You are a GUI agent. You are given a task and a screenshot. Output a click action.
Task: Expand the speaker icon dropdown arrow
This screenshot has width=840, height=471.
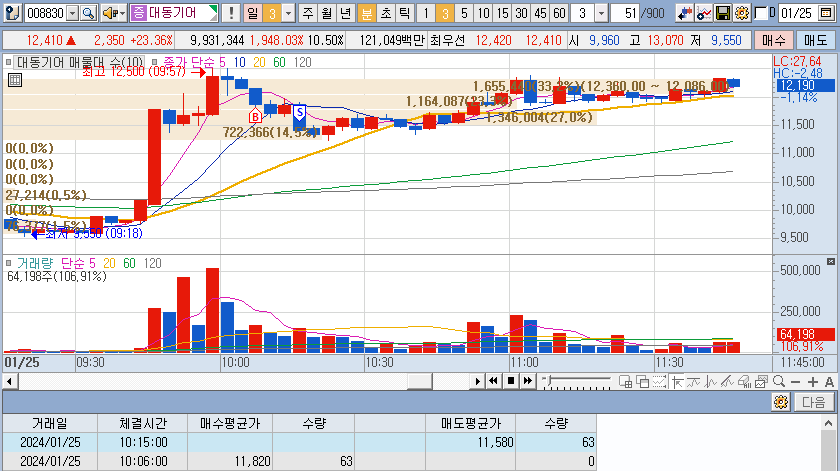pyautogui.click(x=122, y=13)
